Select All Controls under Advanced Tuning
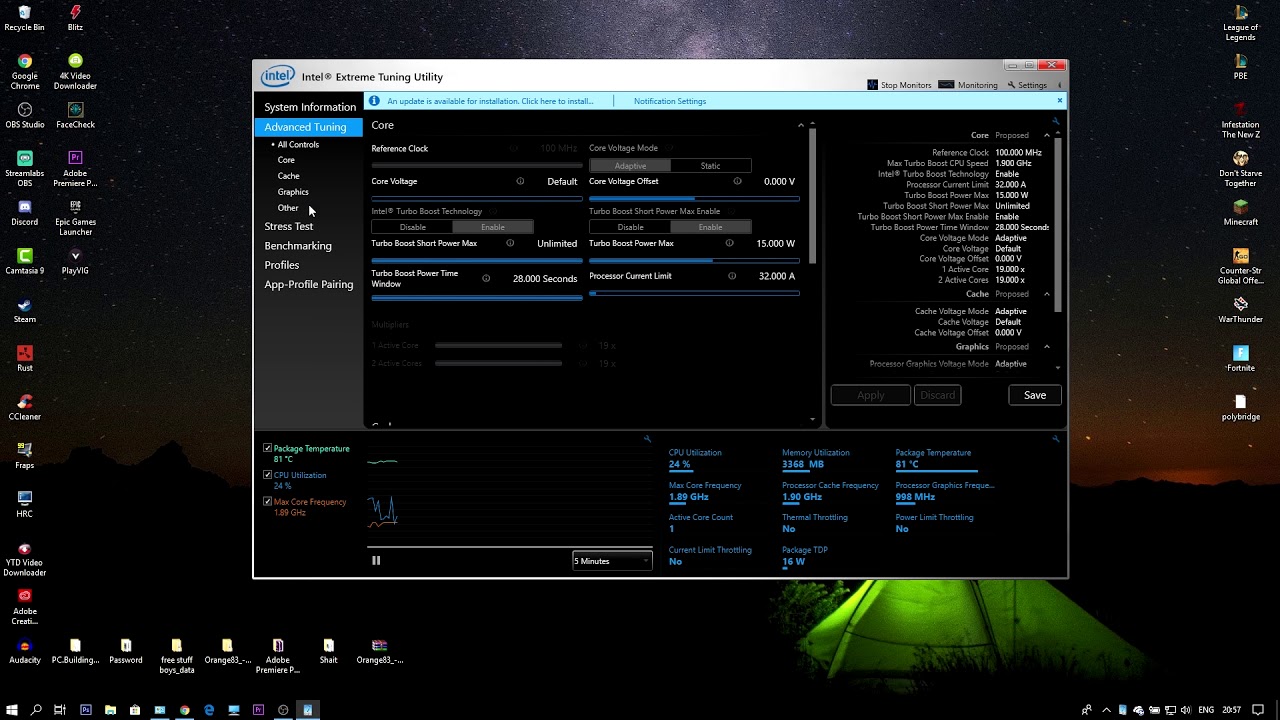1280x720 pixels. tap(298, 144)
